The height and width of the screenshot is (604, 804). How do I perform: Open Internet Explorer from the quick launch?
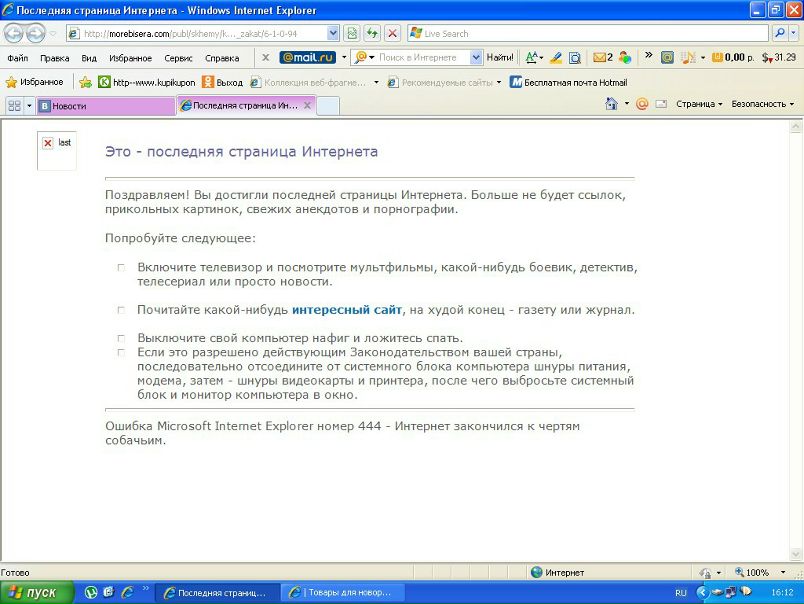(x=127, y=593)
